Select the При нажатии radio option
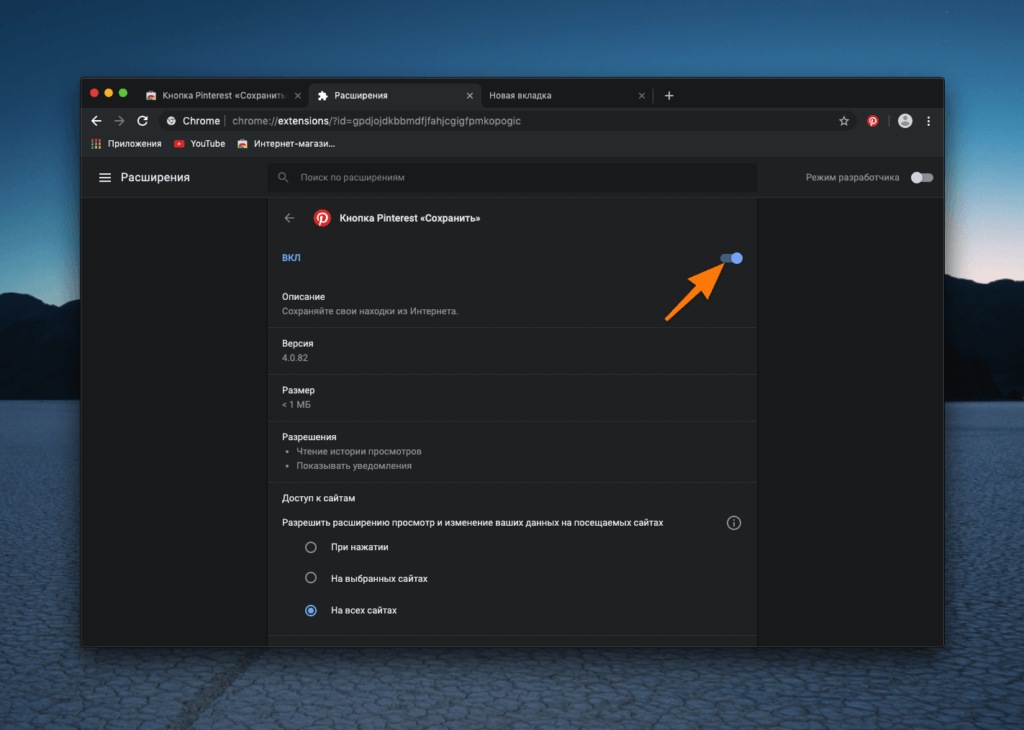1024x730 pixels. click(311, 547)
